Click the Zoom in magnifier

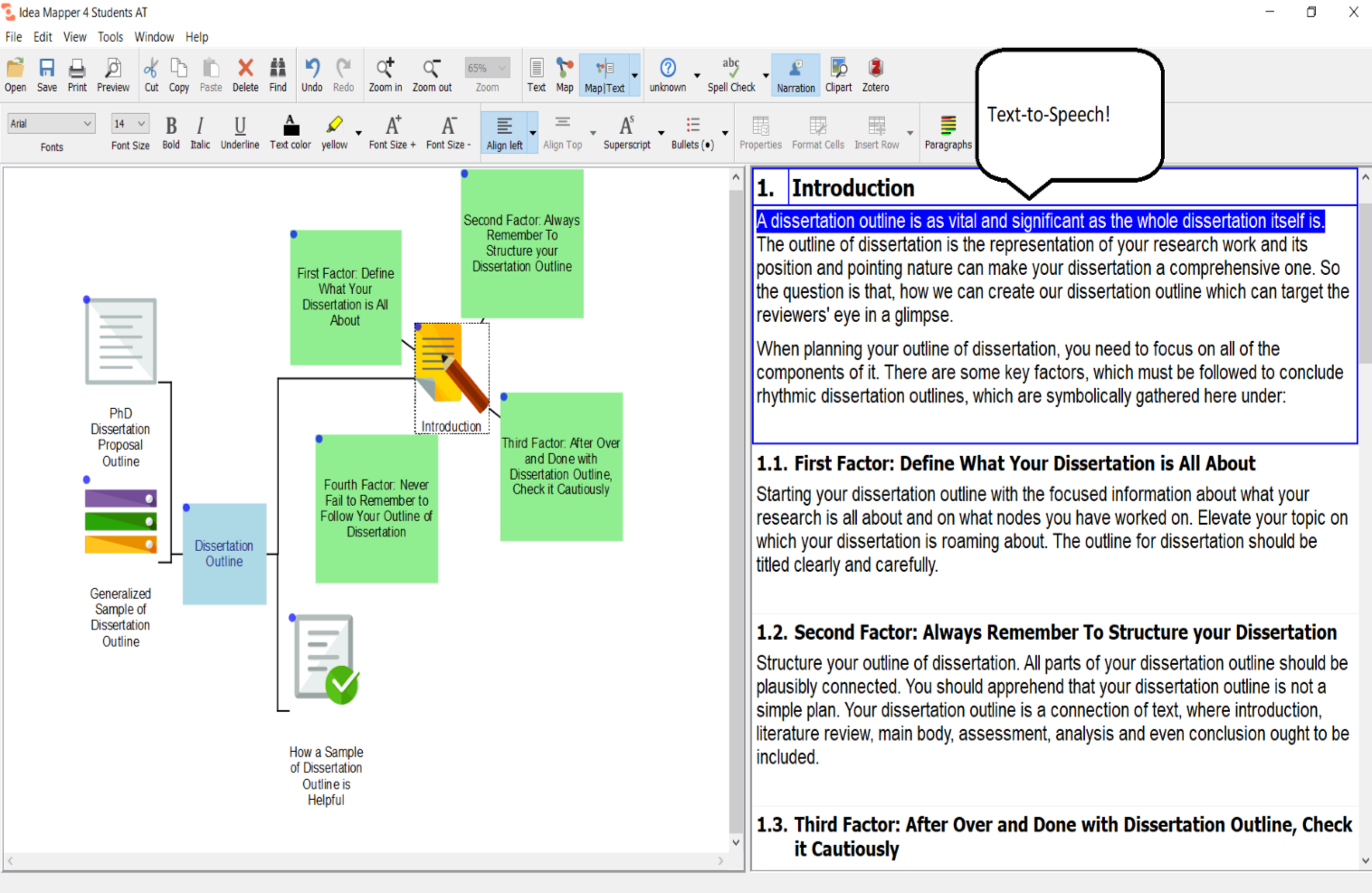pos(385,74)
